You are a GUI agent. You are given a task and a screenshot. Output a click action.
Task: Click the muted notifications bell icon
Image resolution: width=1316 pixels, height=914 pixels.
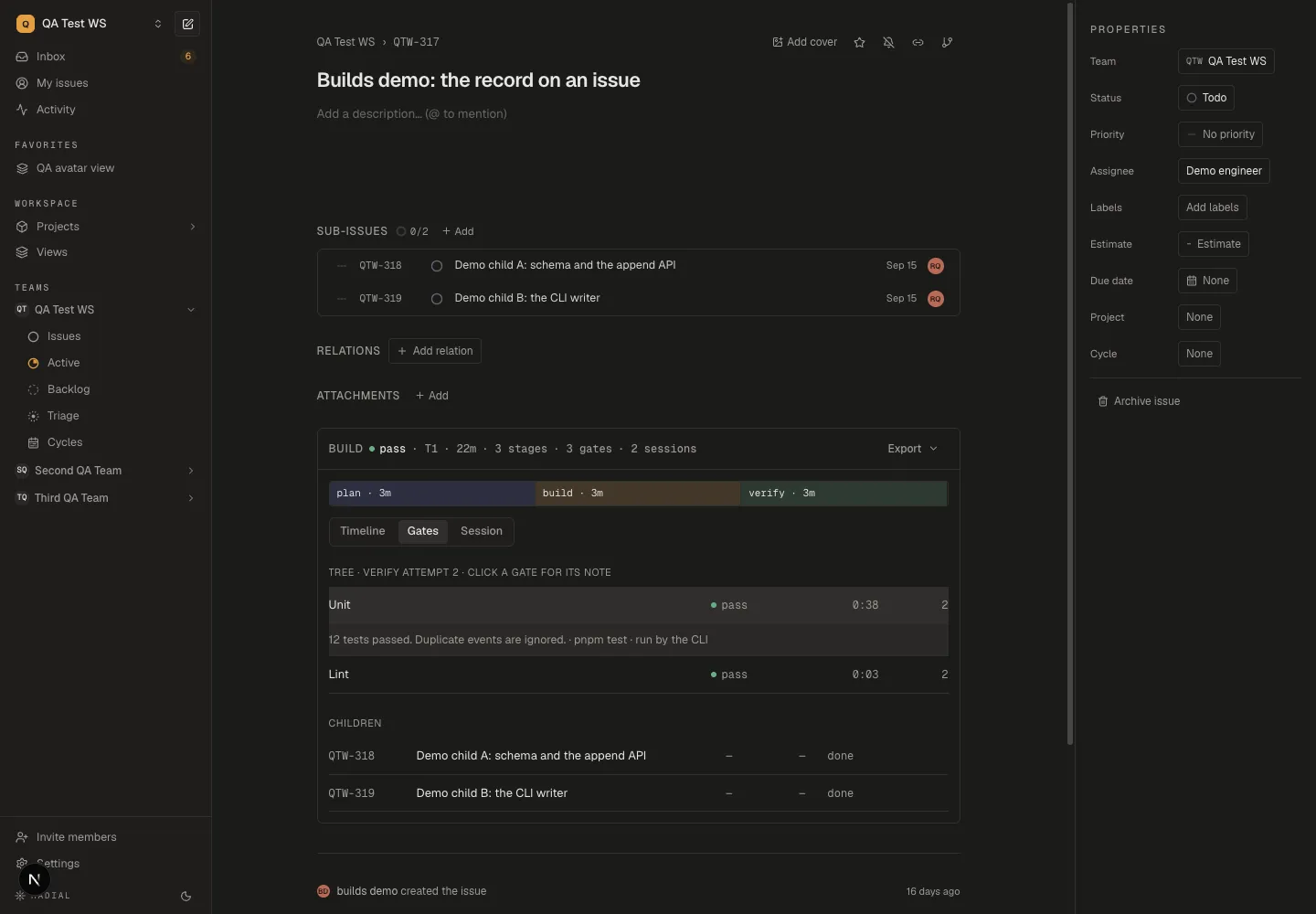pyautogui.click(x=888, y=42)
